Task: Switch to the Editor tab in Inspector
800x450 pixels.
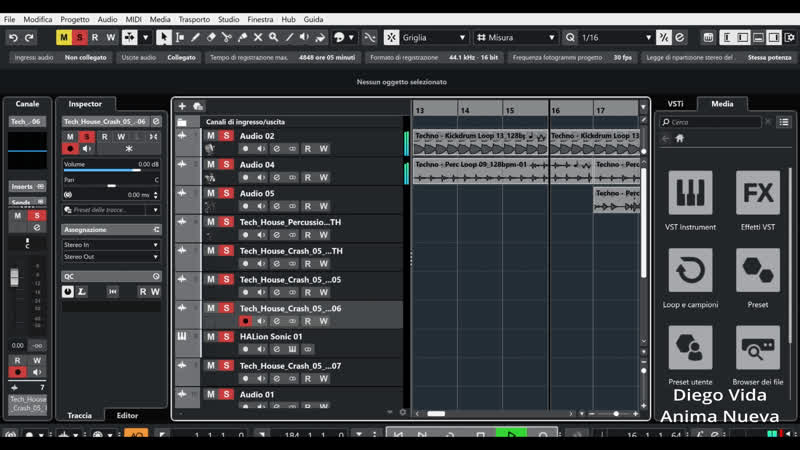Action: coord(127,415)
